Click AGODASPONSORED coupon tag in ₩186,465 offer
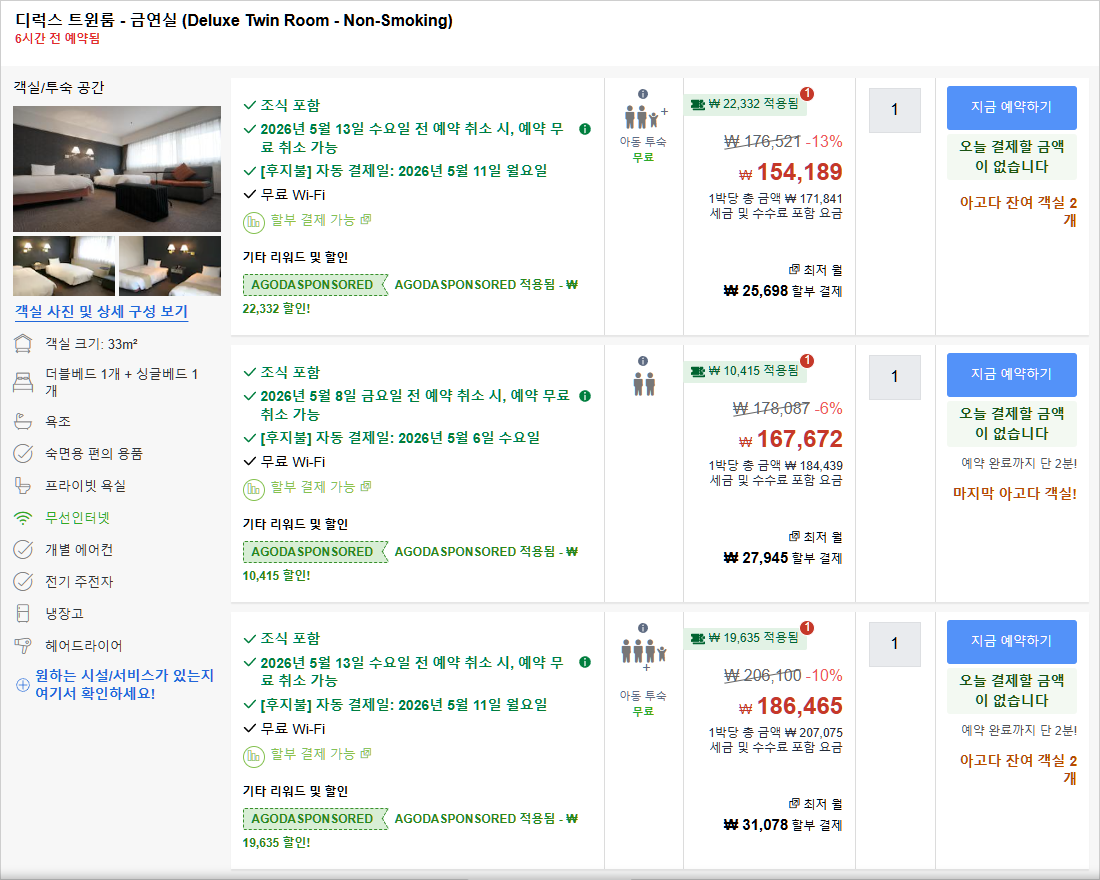1100x880 pixels. [x=314, y=818]
